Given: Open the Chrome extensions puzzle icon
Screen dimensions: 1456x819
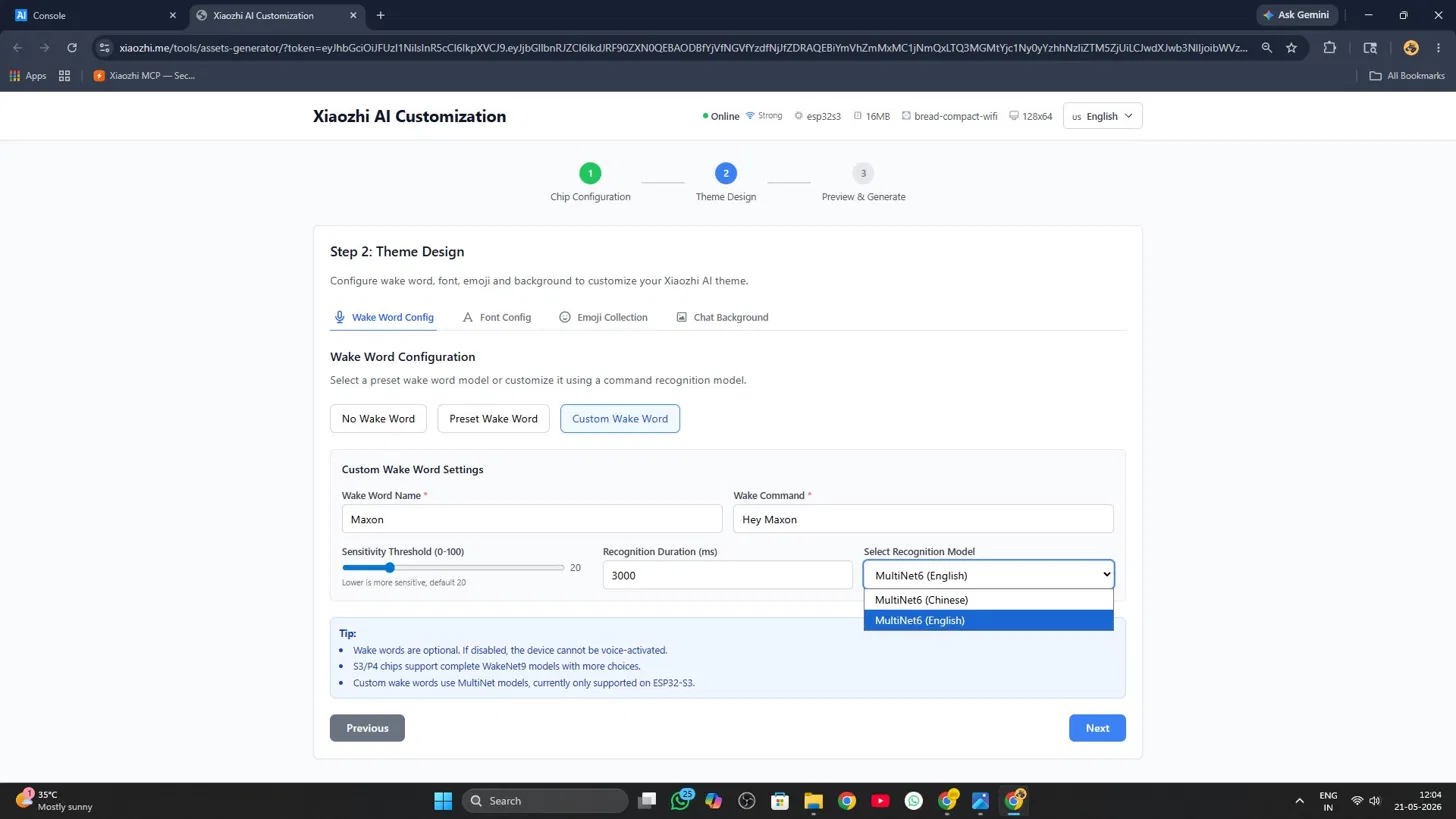Looking at the screenshot, I should click(1330, 47).
